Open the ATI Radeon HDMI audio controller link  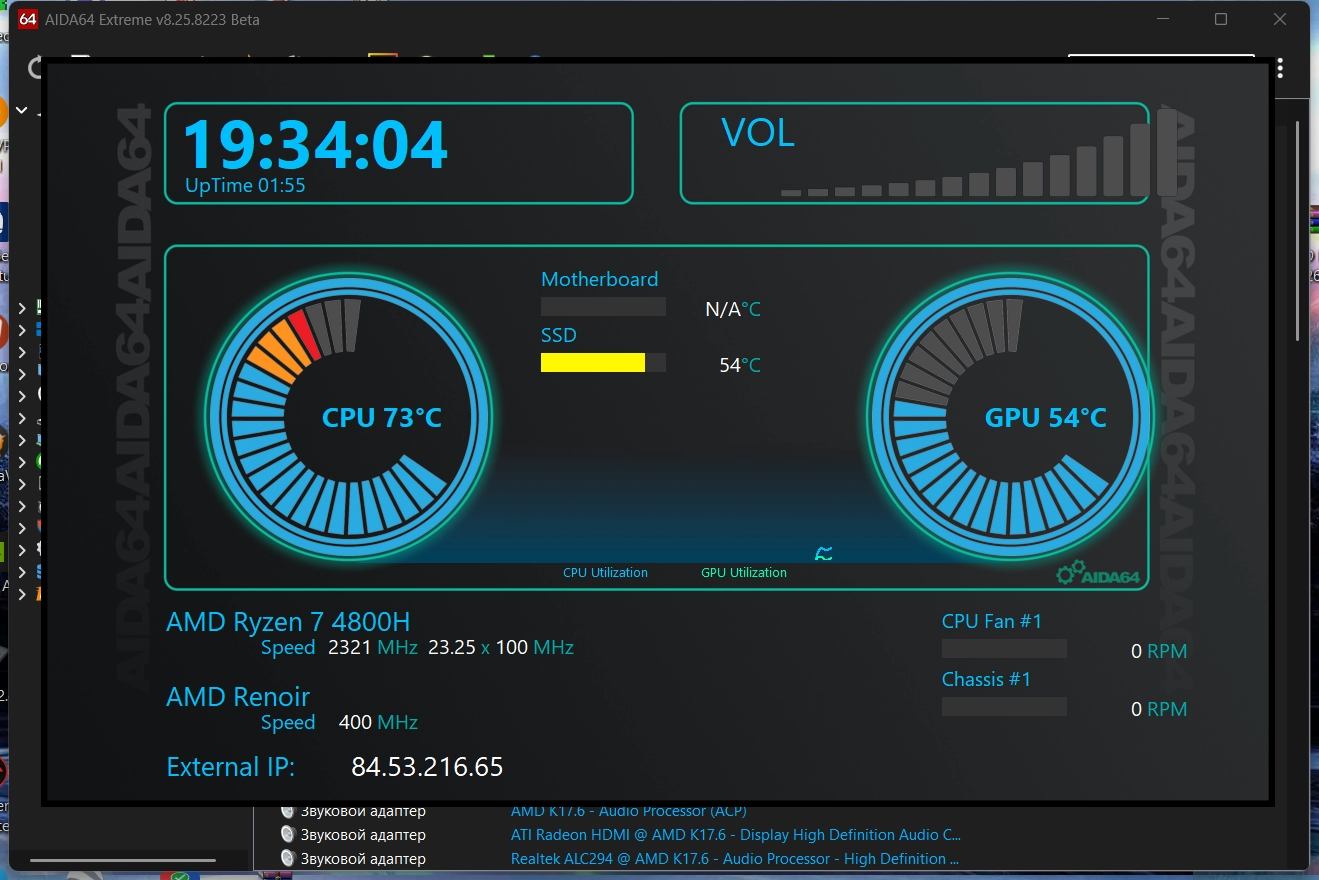click(x=735, y=834)
